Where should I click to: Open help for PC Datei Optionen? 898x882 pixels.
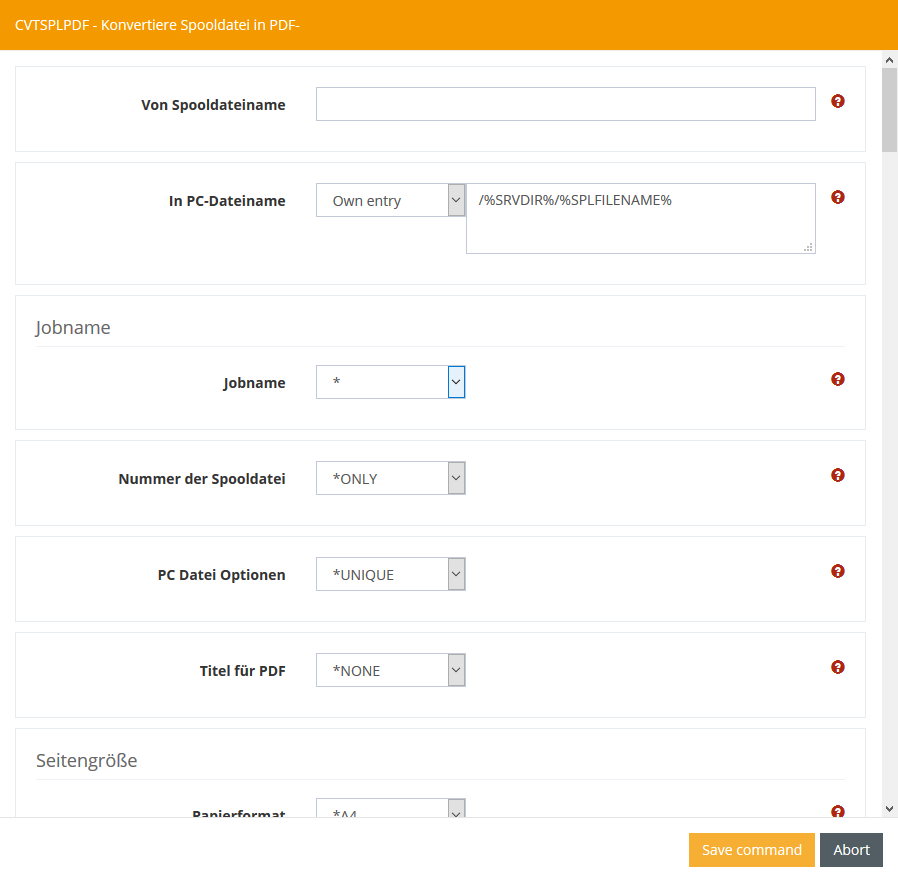(838, 571)
